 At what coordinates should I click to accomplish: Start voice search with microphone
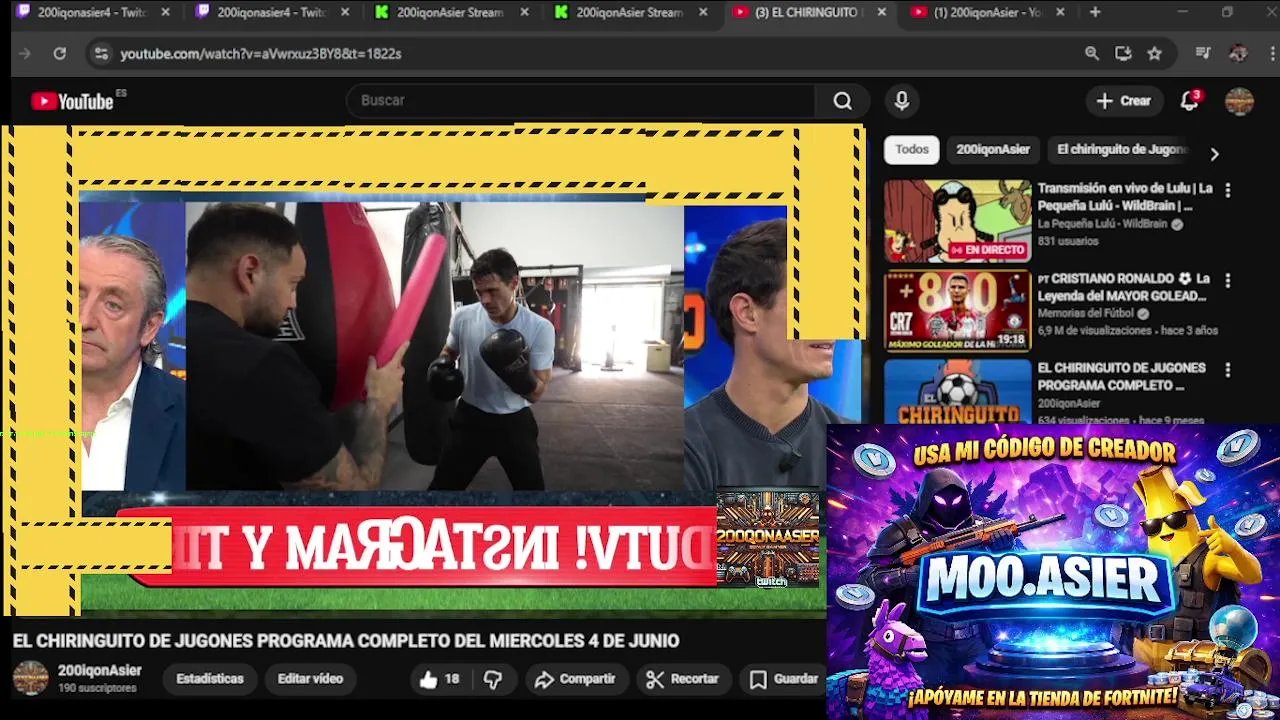point(901,101)
